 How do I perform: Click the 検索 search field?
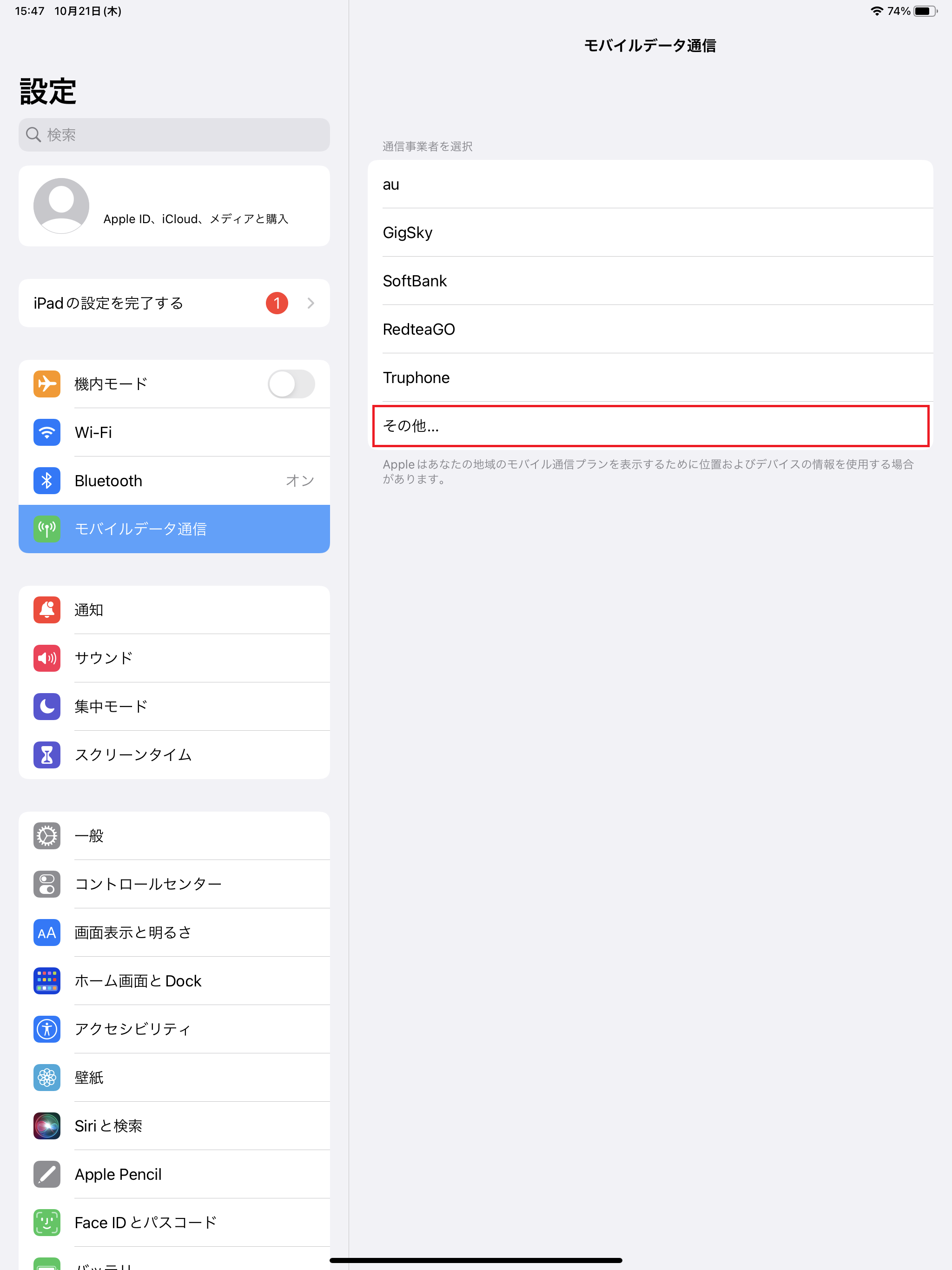[174, 135]
